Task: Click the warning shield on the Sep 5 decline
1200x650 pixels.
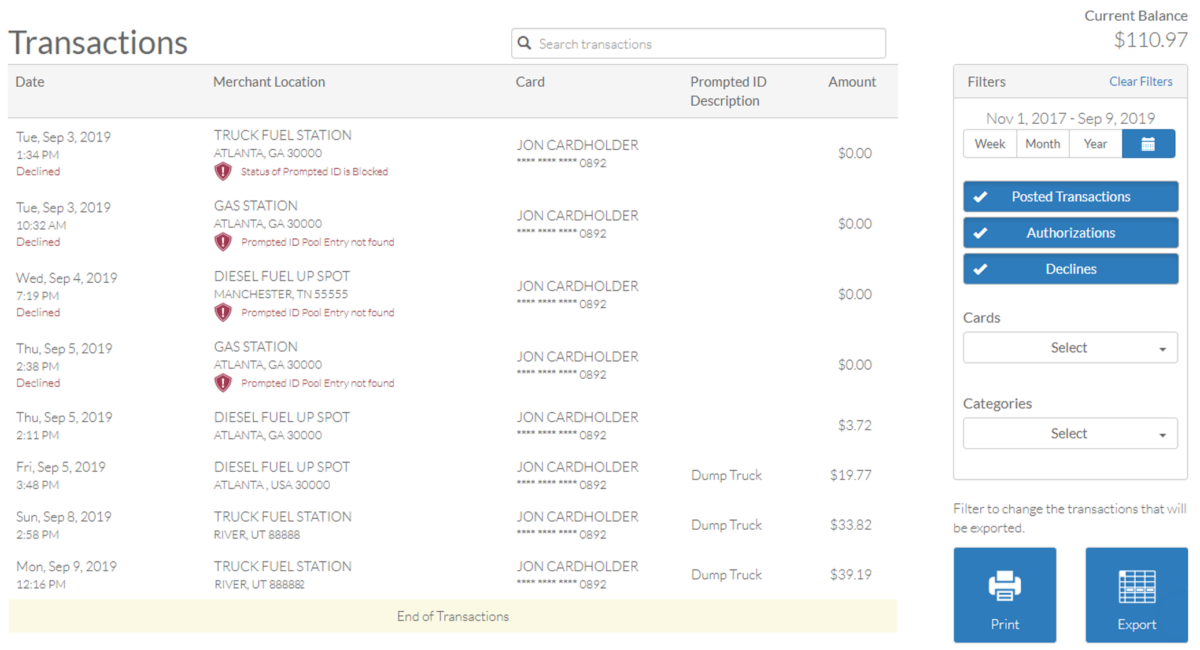Action: pos(223,382)
